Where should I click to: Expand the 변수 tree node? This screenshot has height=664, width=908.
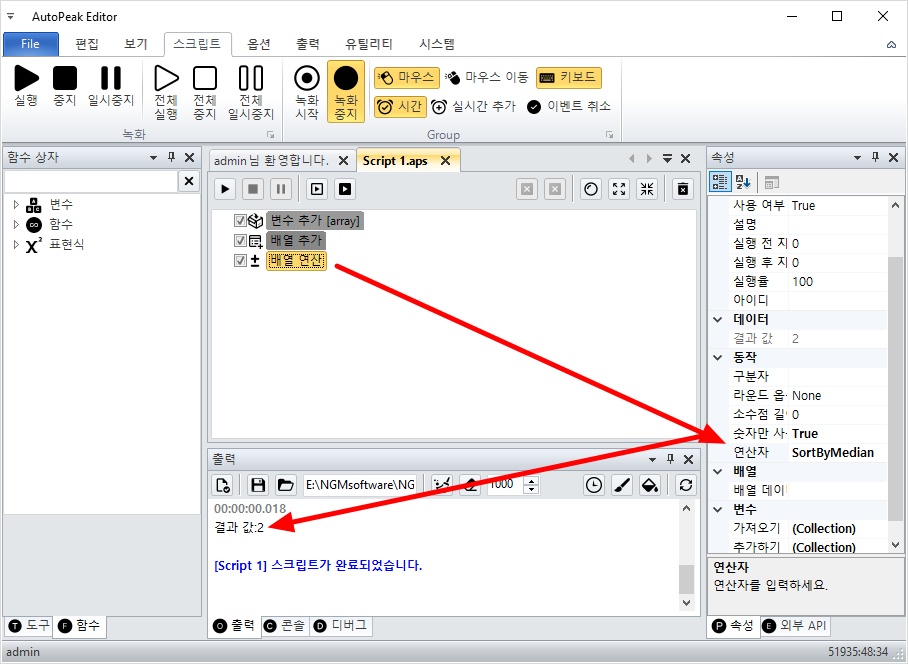pyautogui.click(x=16, y=204)
